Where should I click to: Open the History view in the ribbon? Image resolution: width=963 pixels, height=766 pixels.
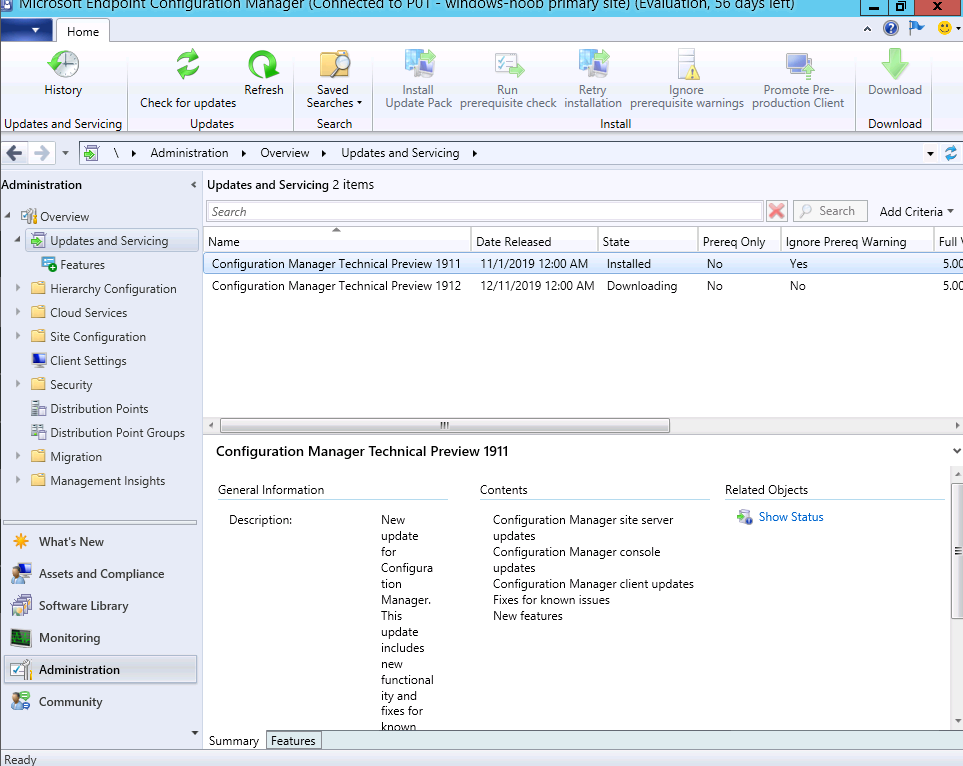click(x=63, y=72)
